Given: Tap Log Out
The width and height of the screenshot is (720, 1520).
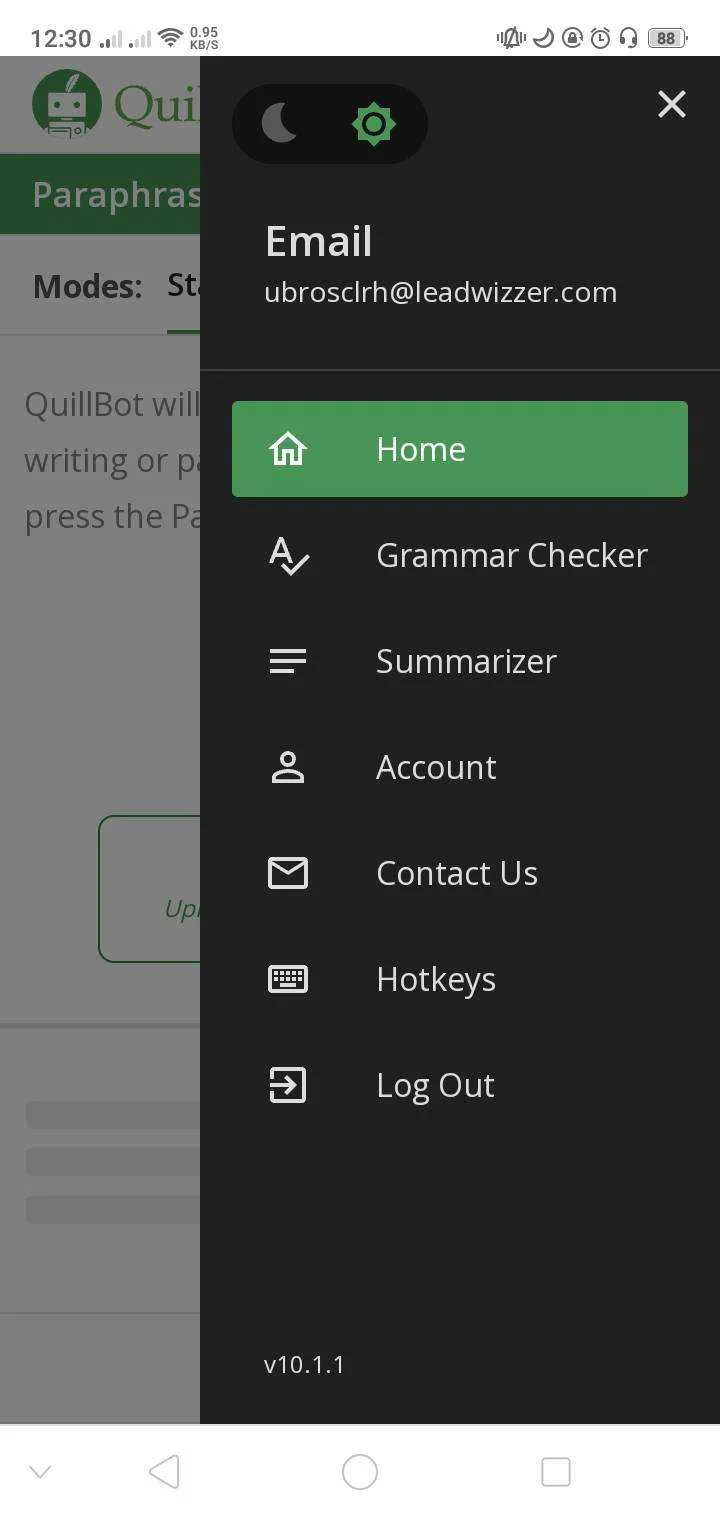Looking at the screenshot, I should pyautogui.click(x=460, y=1085).
